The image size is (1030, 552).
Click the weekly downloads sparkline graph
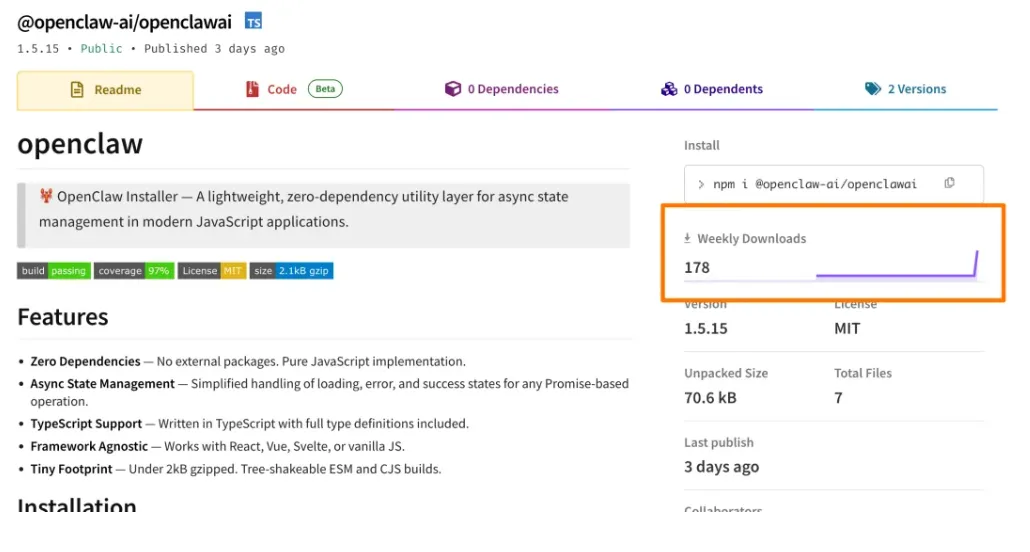click(x=896, y=267)
